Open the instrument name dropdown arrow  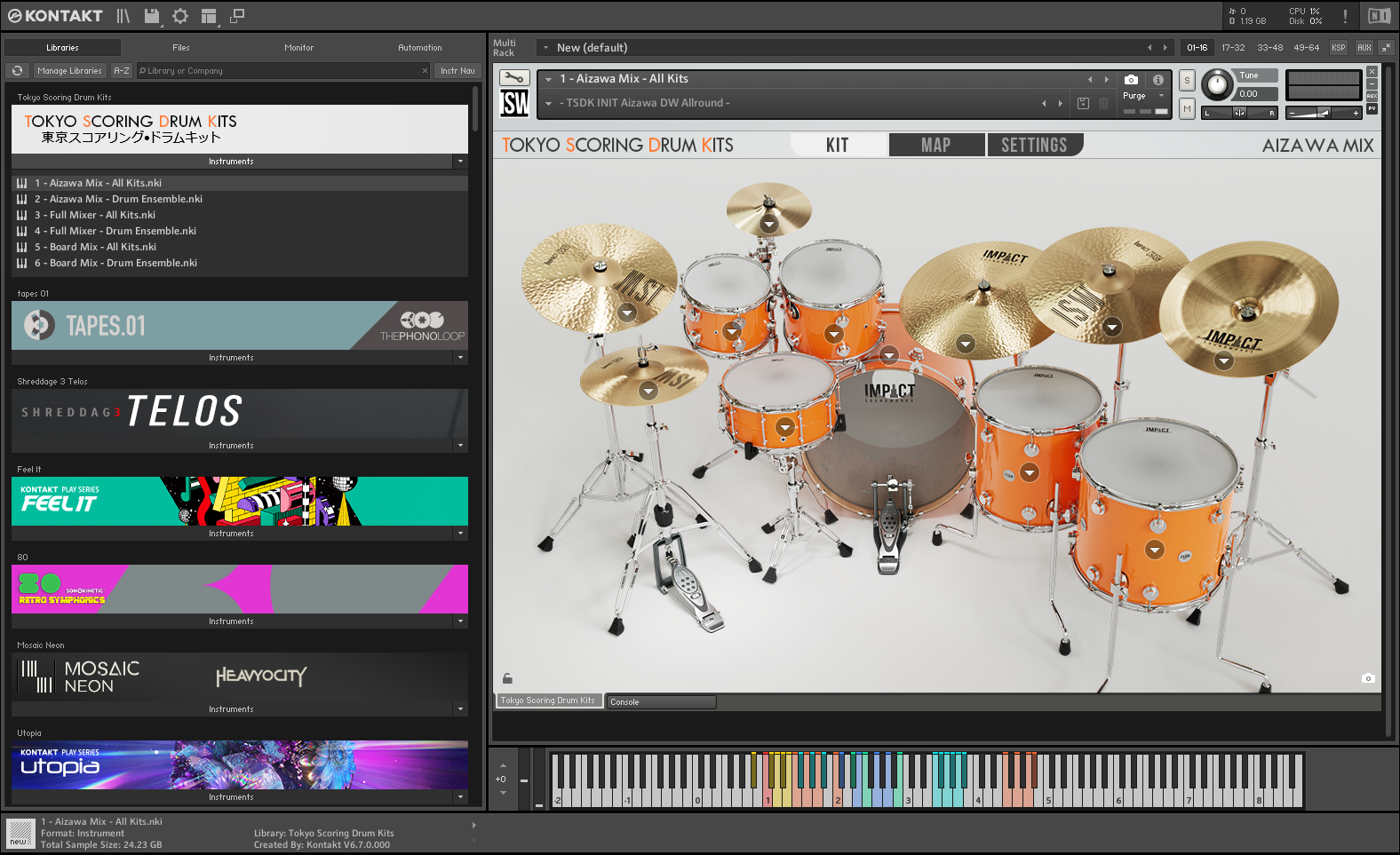pyautogui.click(x=549, y=80)
